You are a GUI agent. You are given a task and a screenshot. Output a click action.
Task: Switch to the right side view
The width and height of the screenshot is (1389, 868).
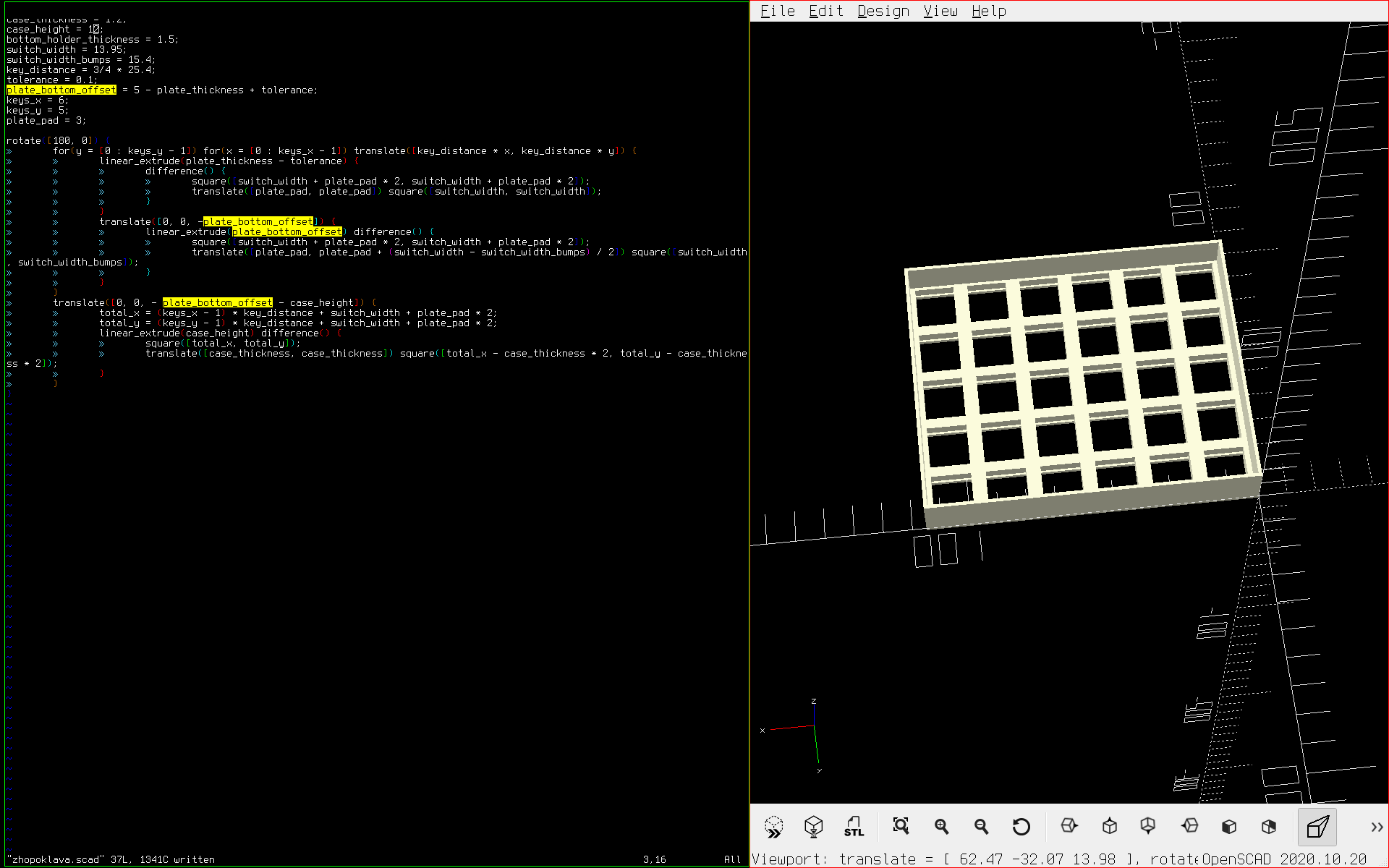pyautogui.click(x=1069, y=826)
